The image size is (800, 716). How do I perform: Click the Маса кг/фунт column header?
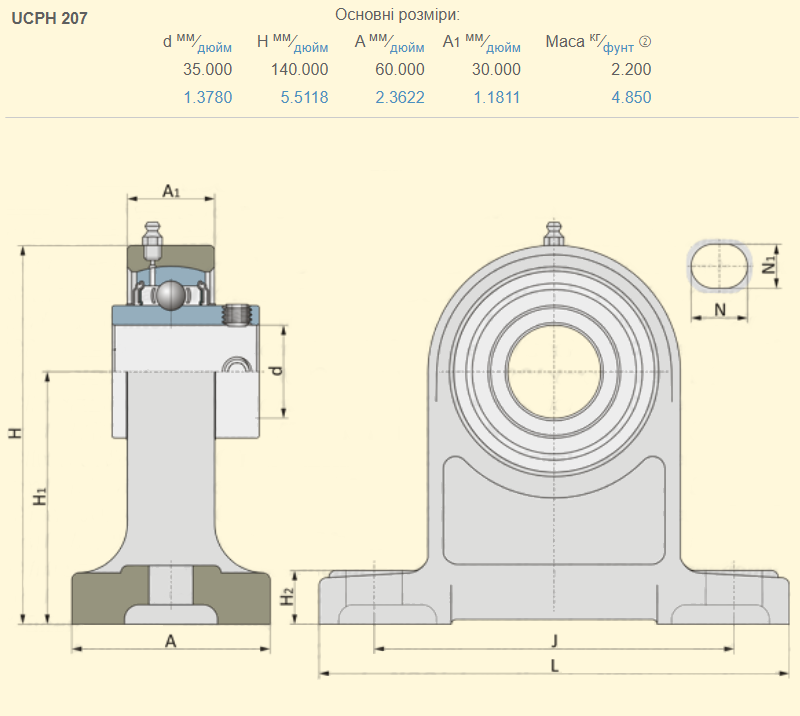click(x=590, y=42)
